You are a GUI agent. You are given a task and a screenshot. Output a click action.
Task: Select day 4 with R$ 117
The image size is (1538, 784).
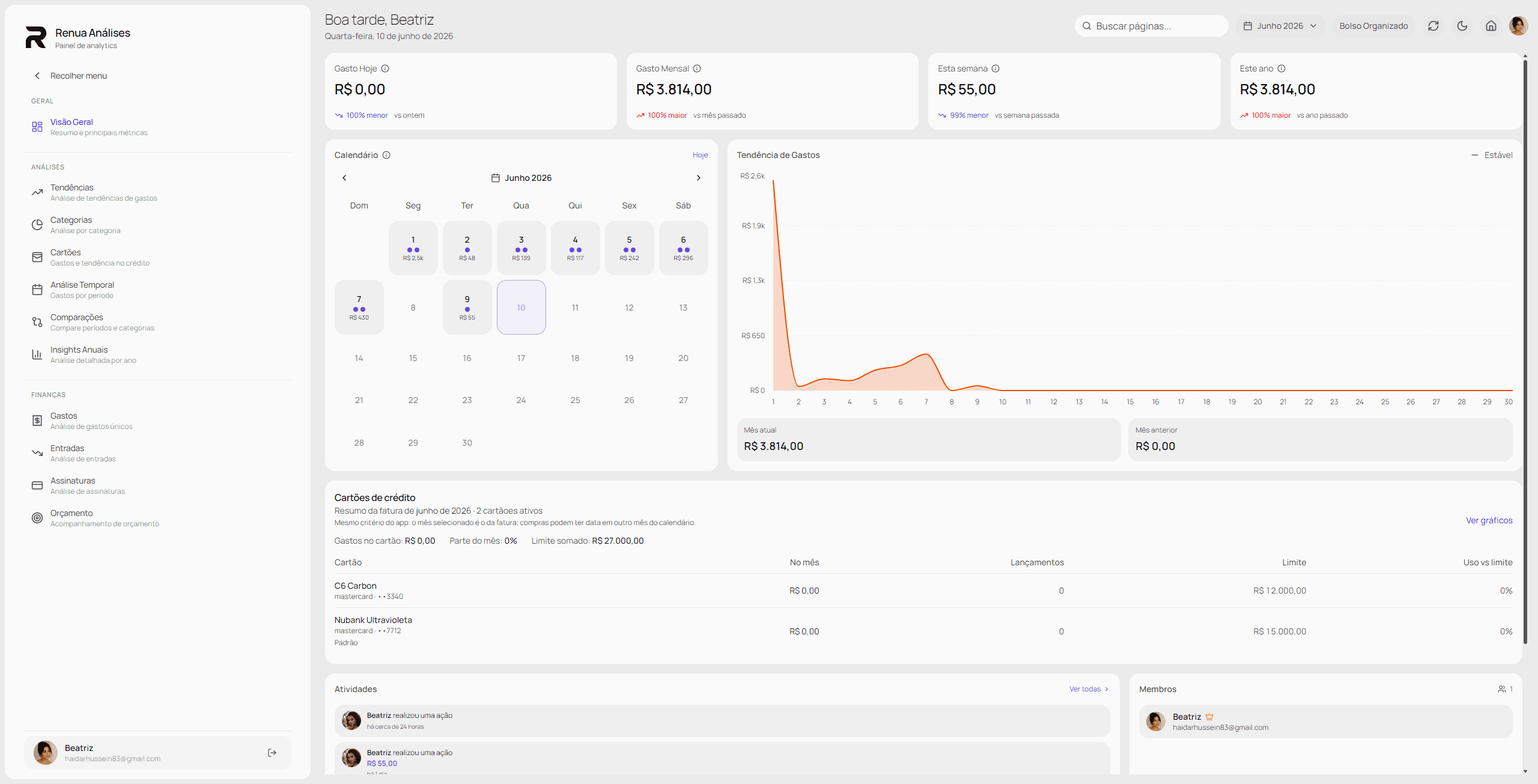pos(576,248)
